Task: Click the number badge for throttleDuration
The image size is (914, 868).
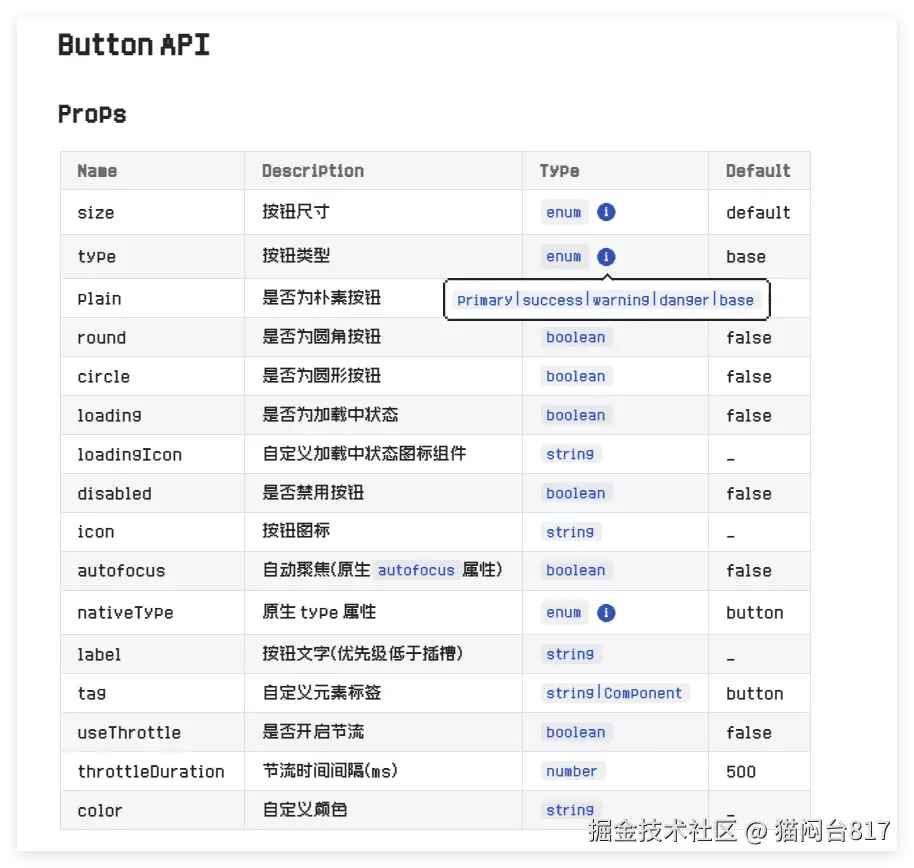Action: (572, 771)
